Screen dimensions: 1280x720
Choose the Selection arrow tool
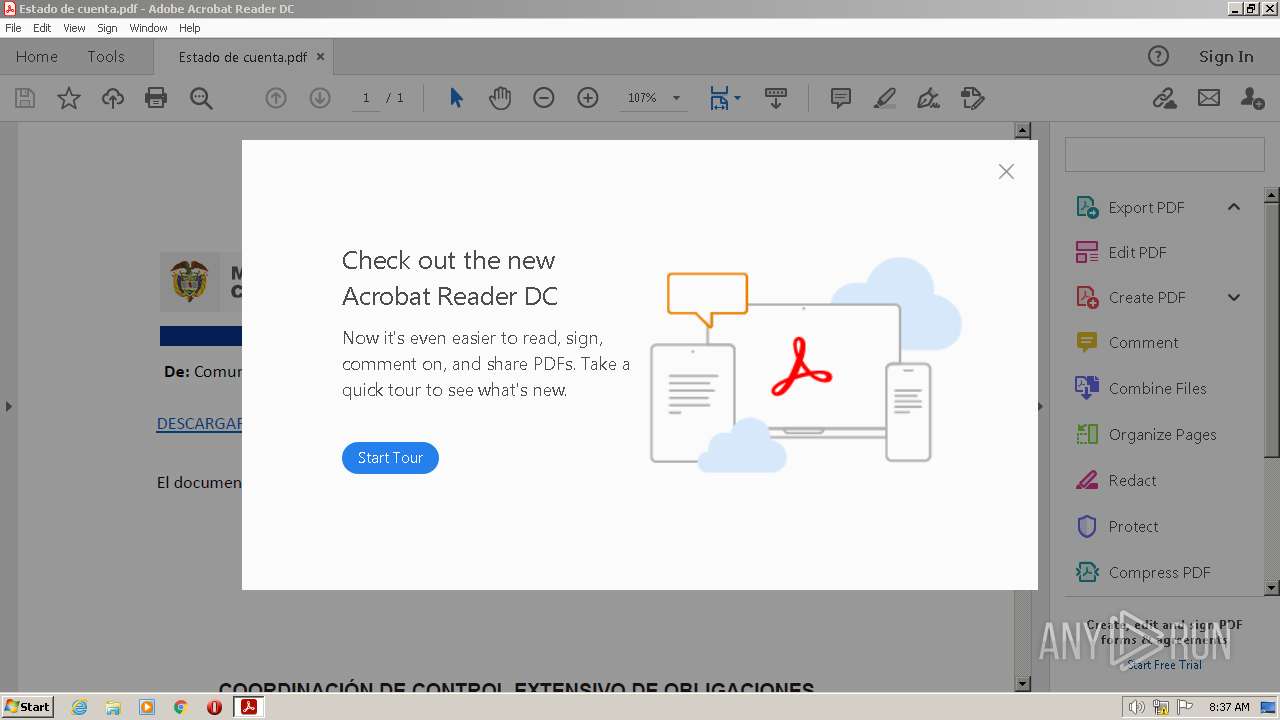[456, 98]
